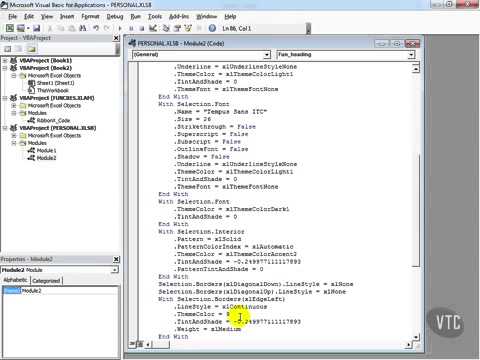
Task: Click the Paste toolbar icon
Action: point(72,28)
